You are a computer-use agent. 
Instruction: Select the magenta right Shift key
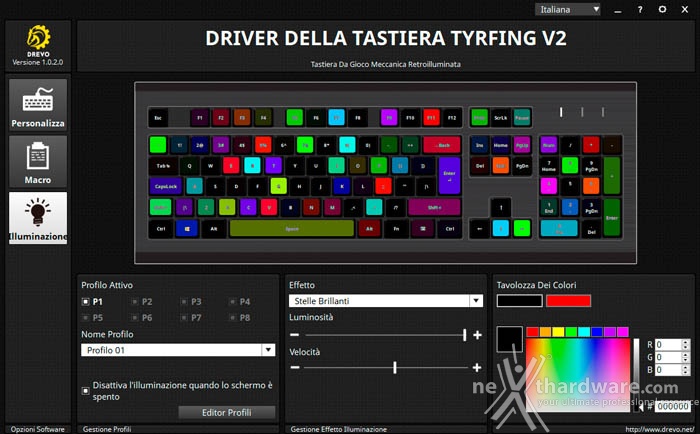(x=434, y=208)
